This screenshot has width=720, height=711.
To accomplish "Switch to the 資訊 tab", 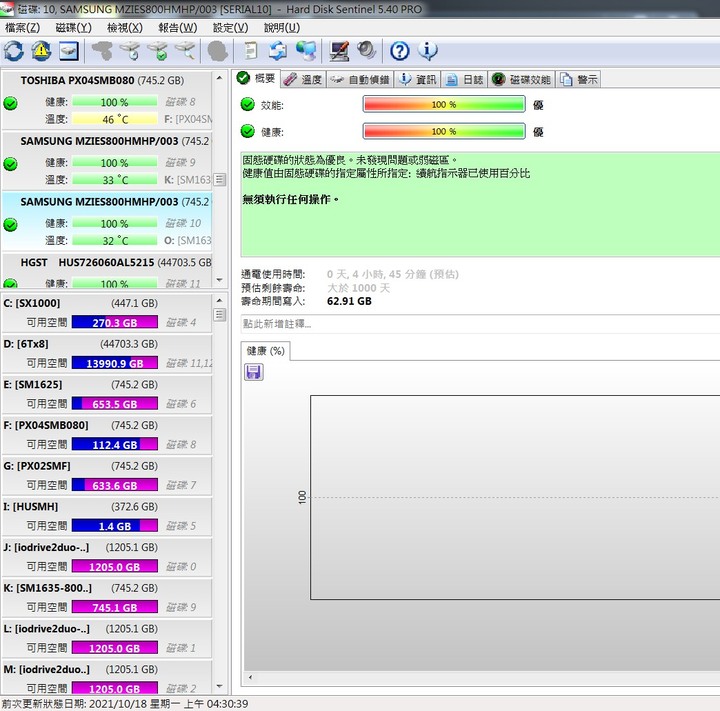I will click(x=418, y=79).
